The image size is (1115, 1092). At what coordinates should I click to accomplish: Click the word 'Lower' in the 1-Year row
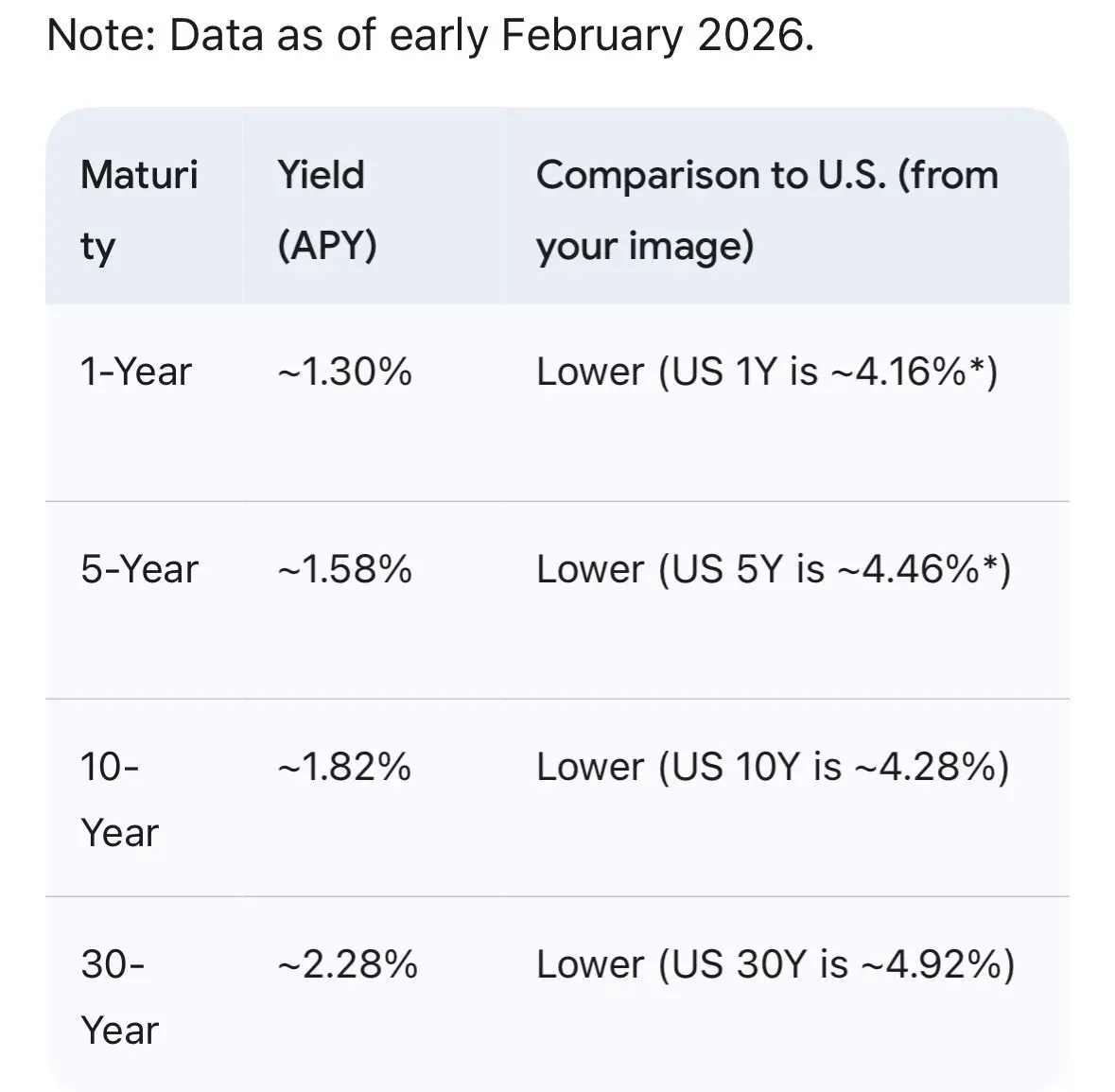[589, 372]
